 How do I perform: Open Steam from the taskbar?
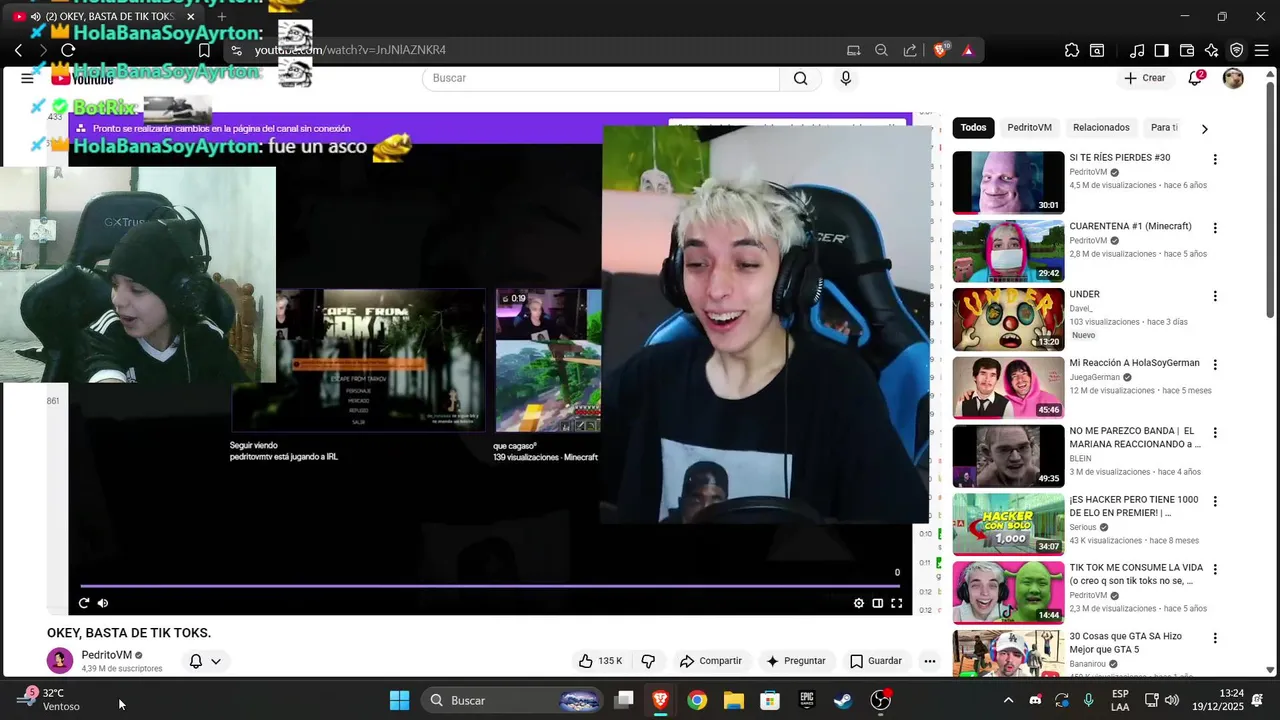[843, 700]
